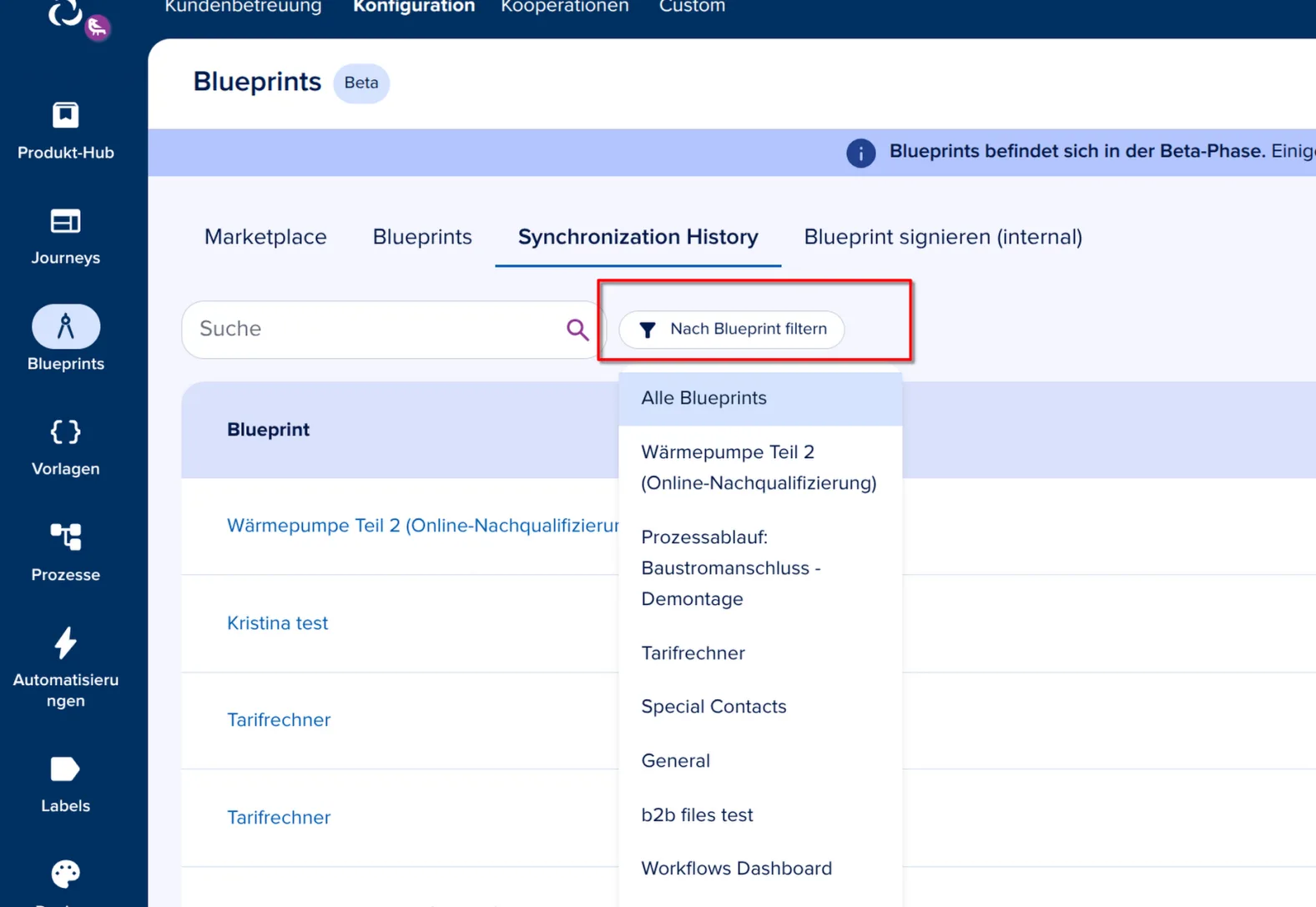The height and width of the screenshot is (907, 1316).
Task: Click the Beta badge next to title
Action: 361,83
